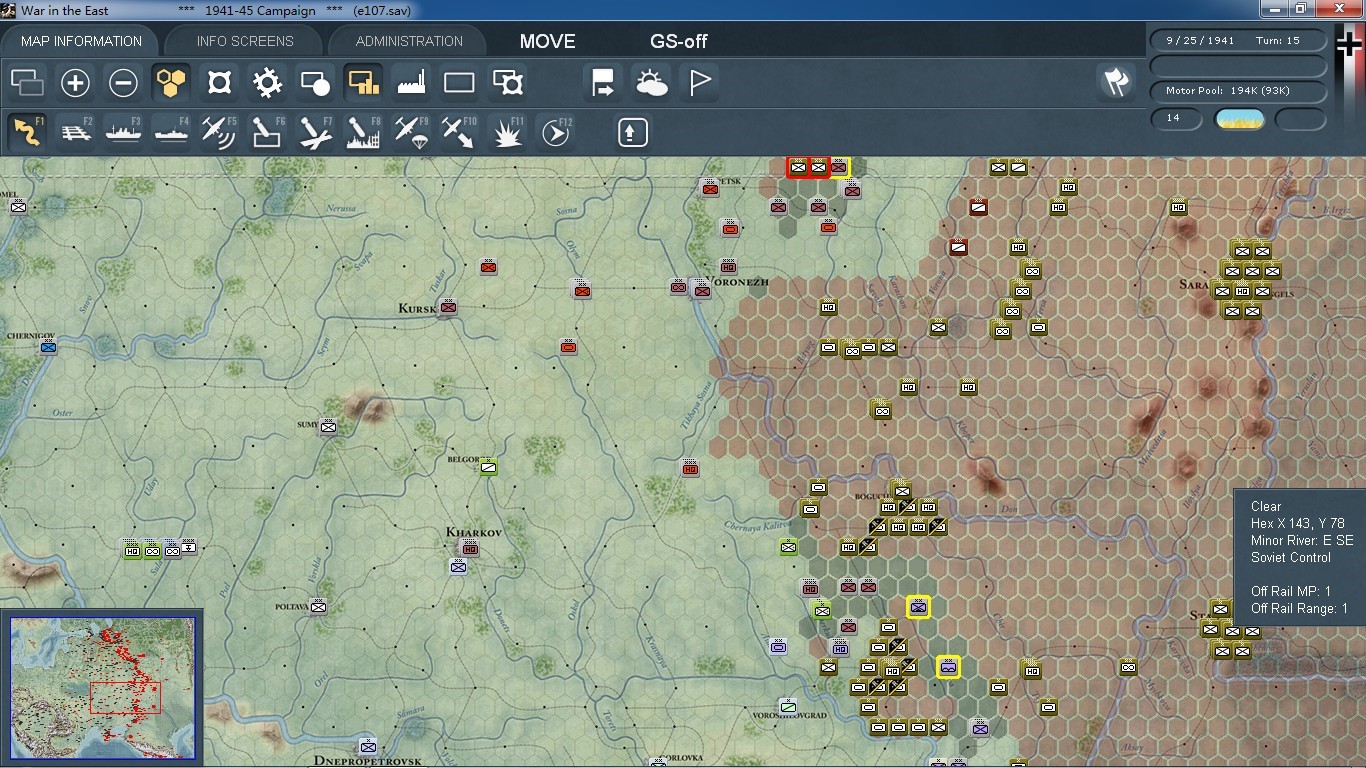This screenshot has height=768, width=1366.
Task: Select the red HQ counter at Kharkov
Action: tap(469, 548)
